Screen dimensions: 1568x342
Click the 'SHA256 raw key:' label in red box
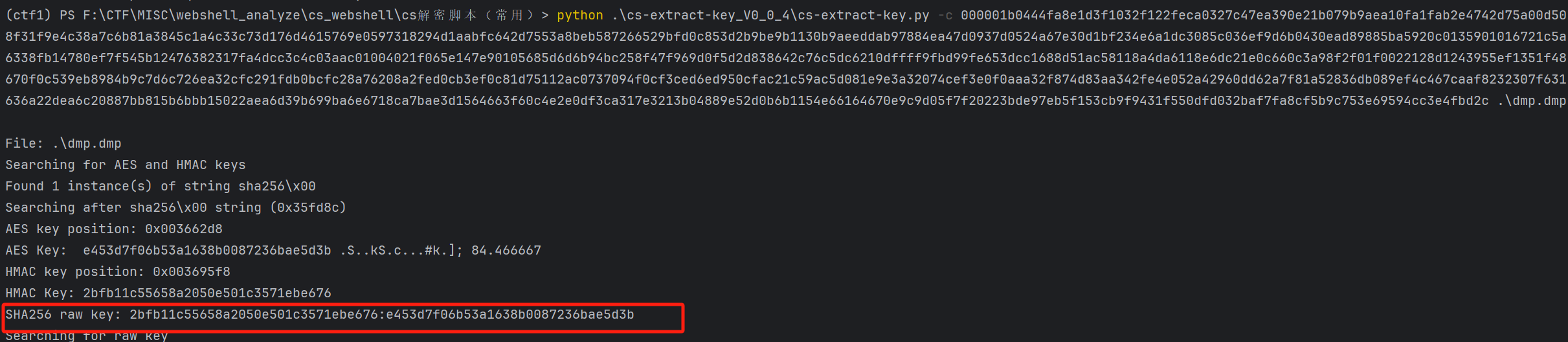pos(63,315)
